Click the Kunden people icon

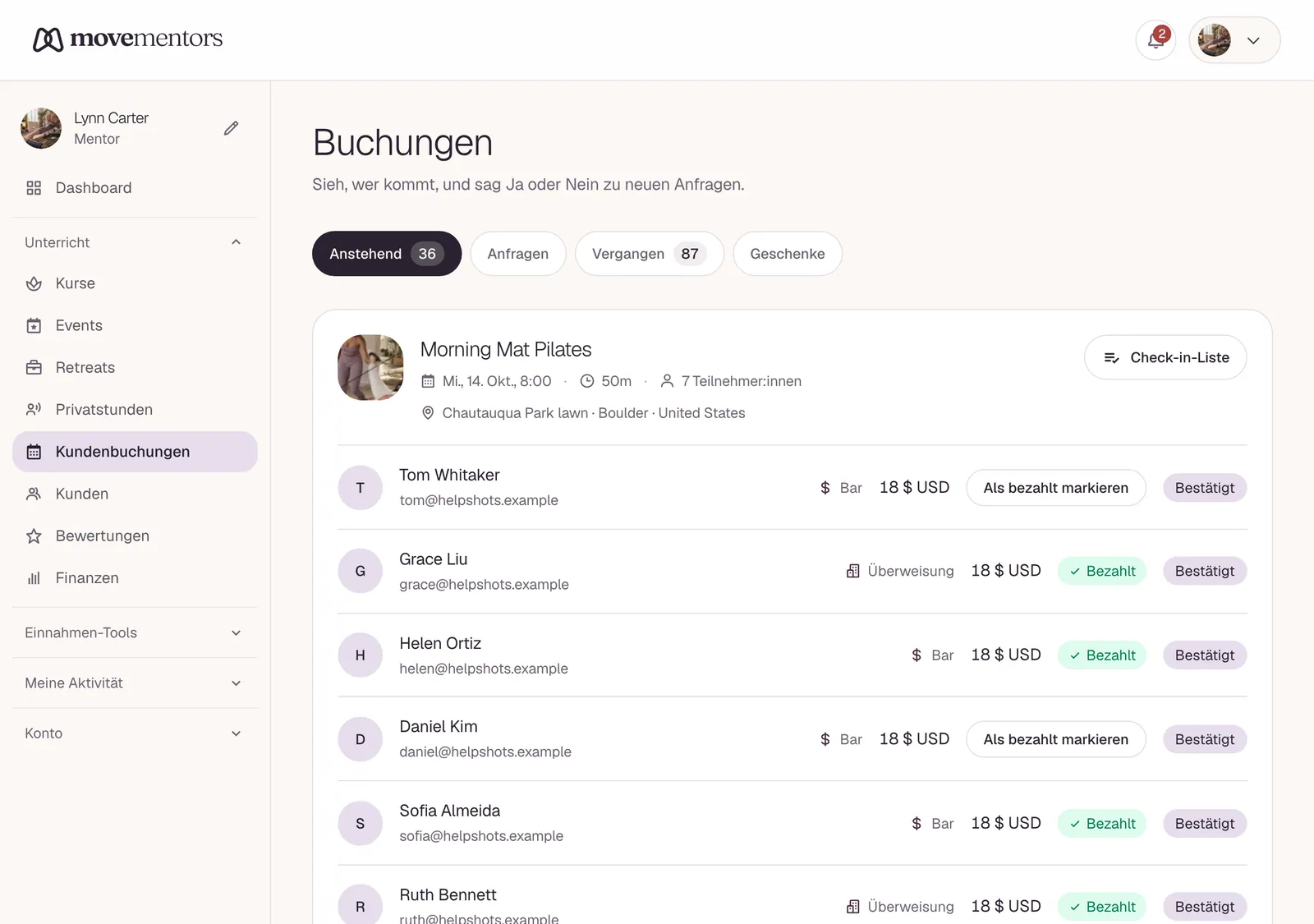34,494
